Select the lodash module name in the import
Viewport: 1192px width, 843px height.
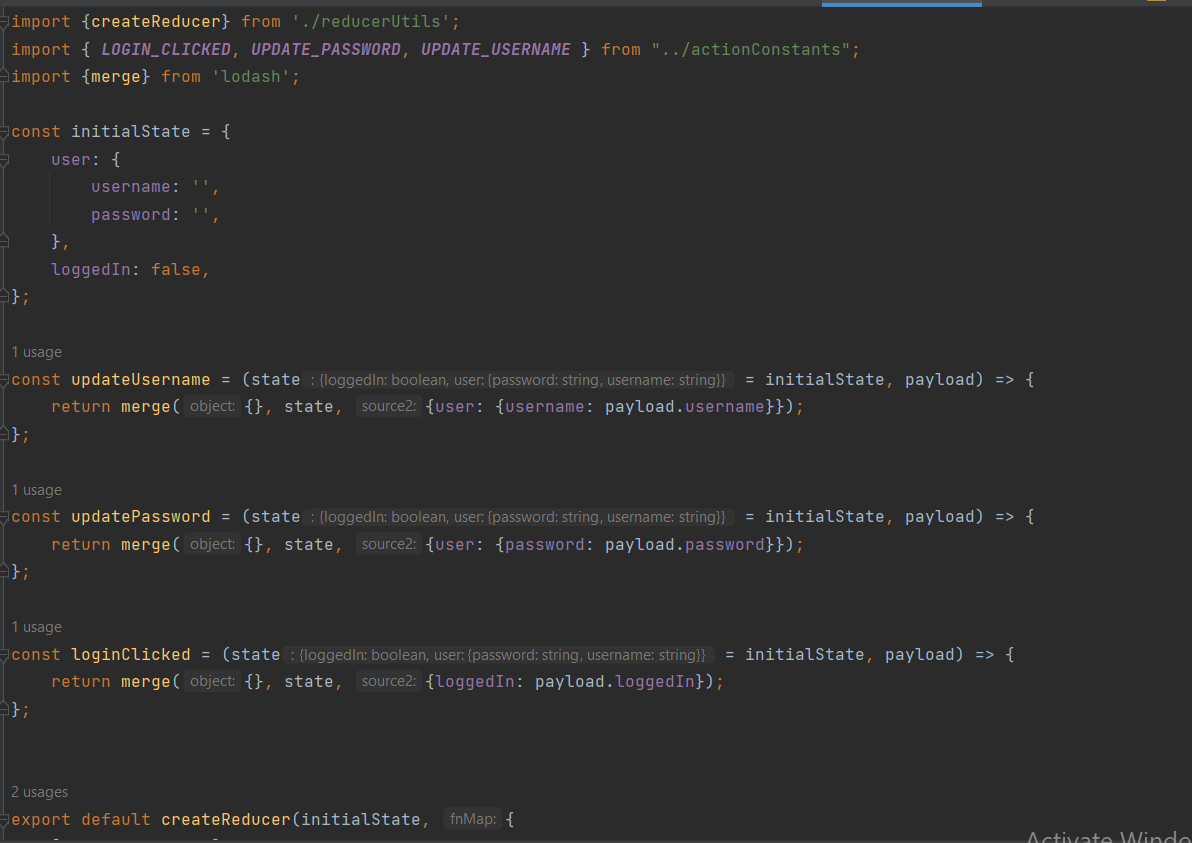click(x=254, y=76)
